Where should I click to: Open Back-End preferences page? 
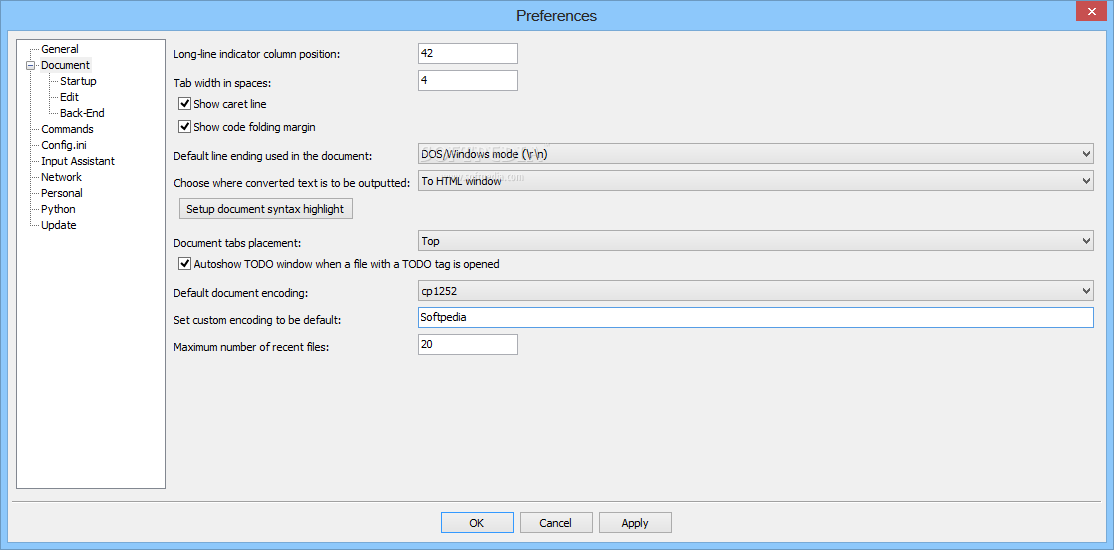coord(82,113)
